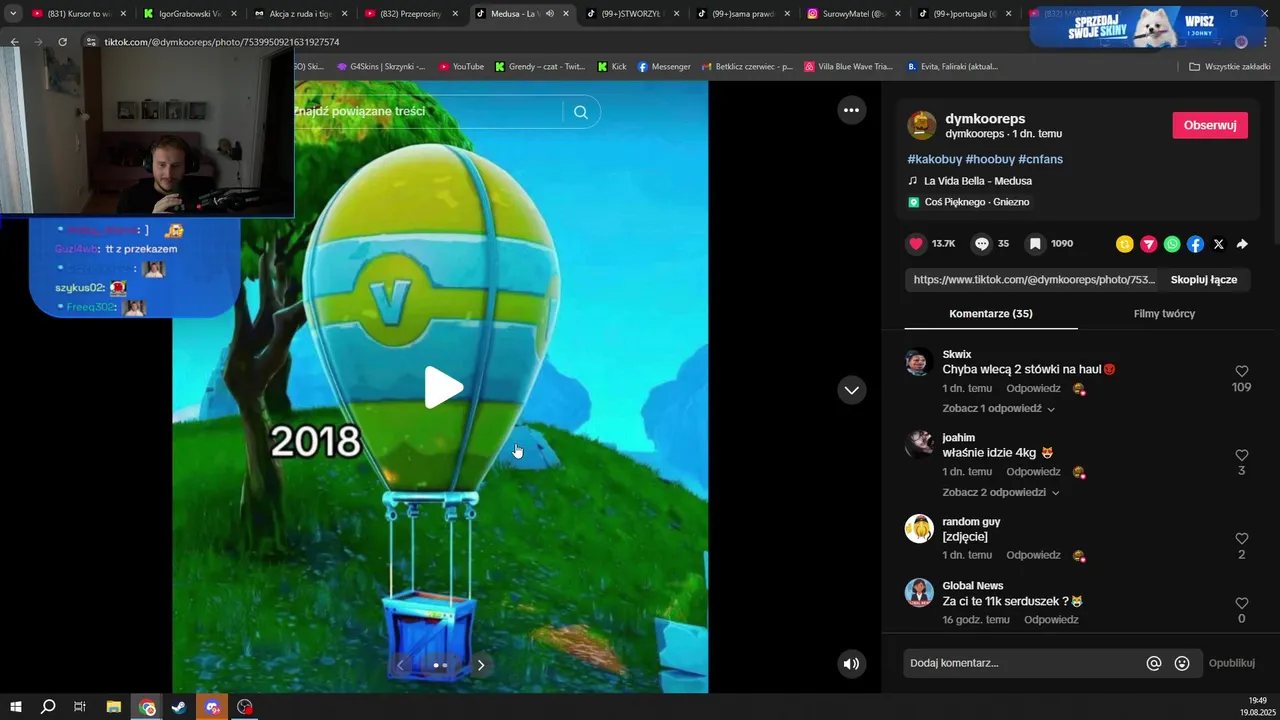Open comments via speech bubble icon
The image size is (1280, 720).
(982, 244)
